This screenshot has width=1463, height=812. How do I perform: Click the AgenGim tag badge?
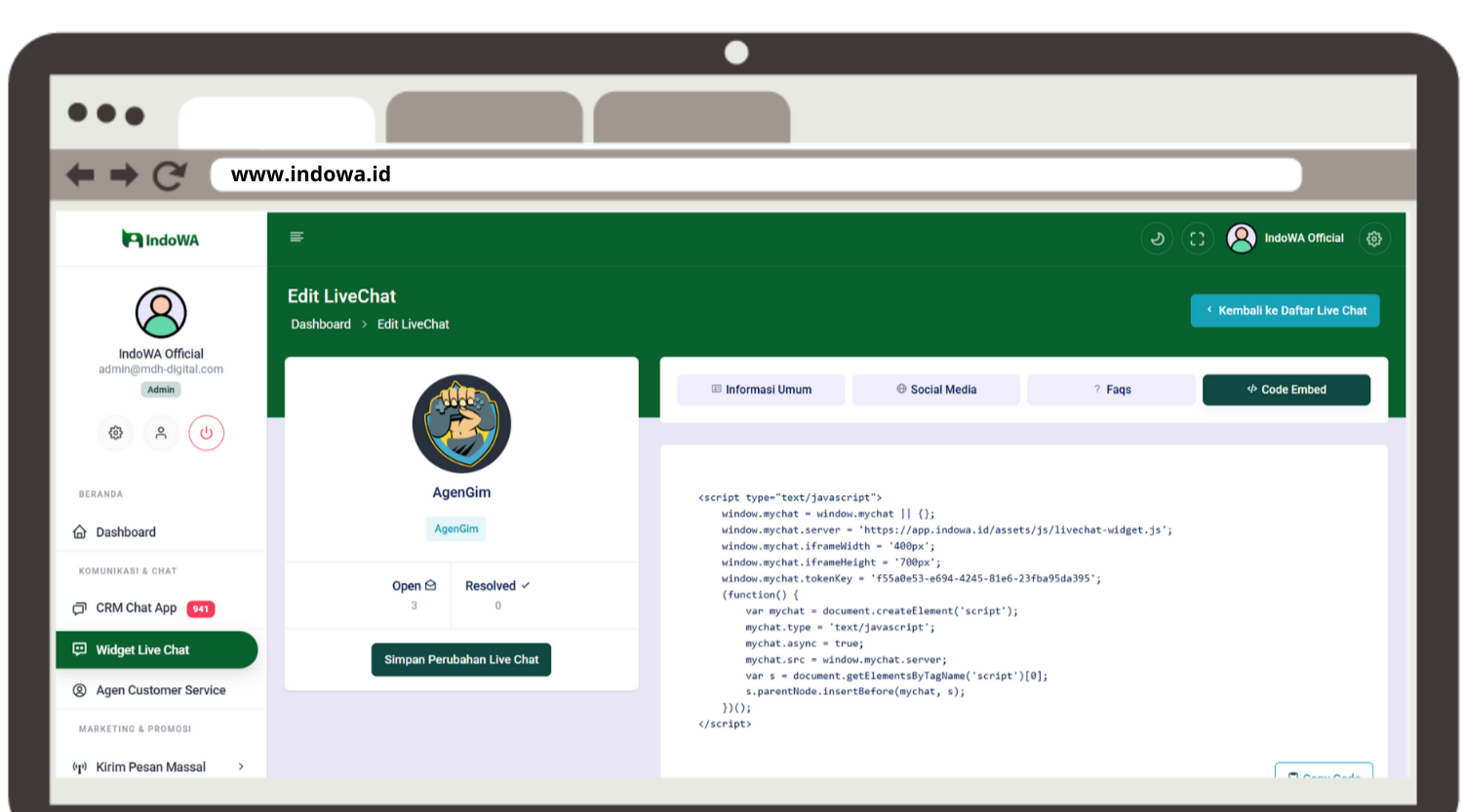[456, 528]
